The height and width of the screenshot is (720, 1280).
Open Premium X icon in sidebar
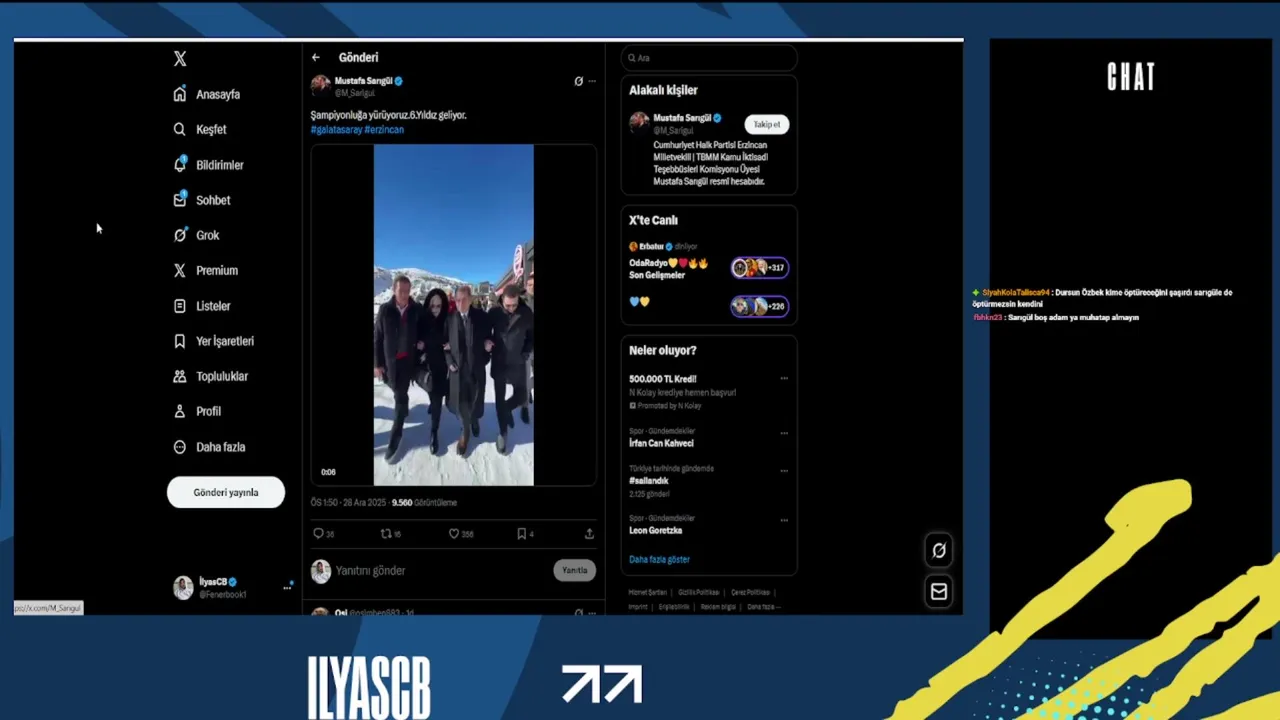coord(180,270)
